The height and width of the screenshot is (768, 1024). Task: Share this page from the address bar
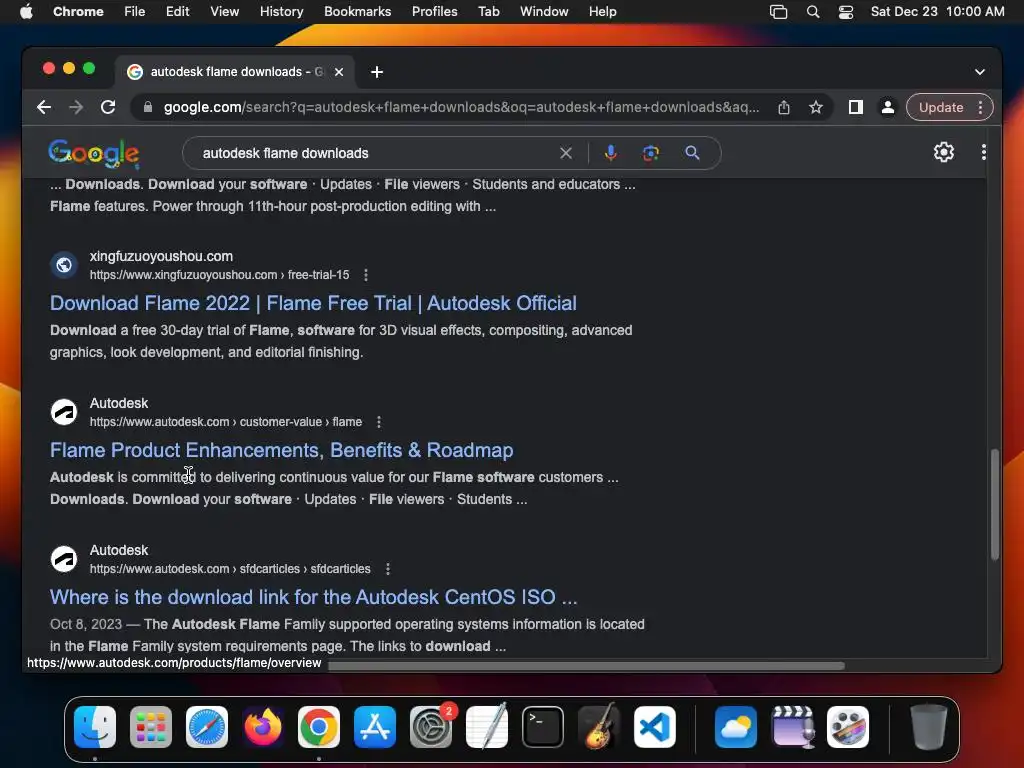click(x=784, y=107)
